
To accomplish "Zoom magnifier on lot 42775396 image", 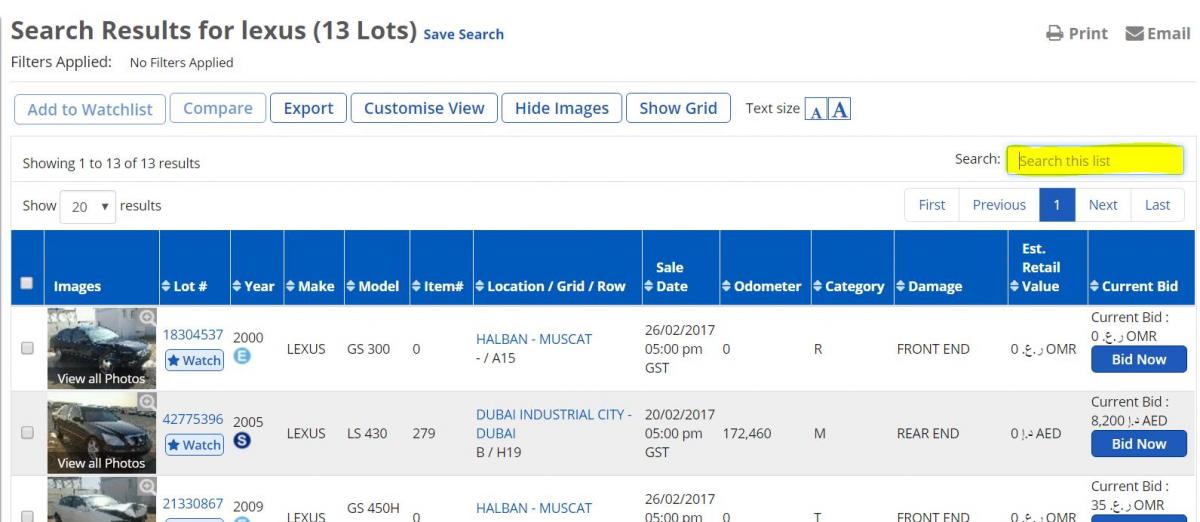I will [x=149, y=400].
